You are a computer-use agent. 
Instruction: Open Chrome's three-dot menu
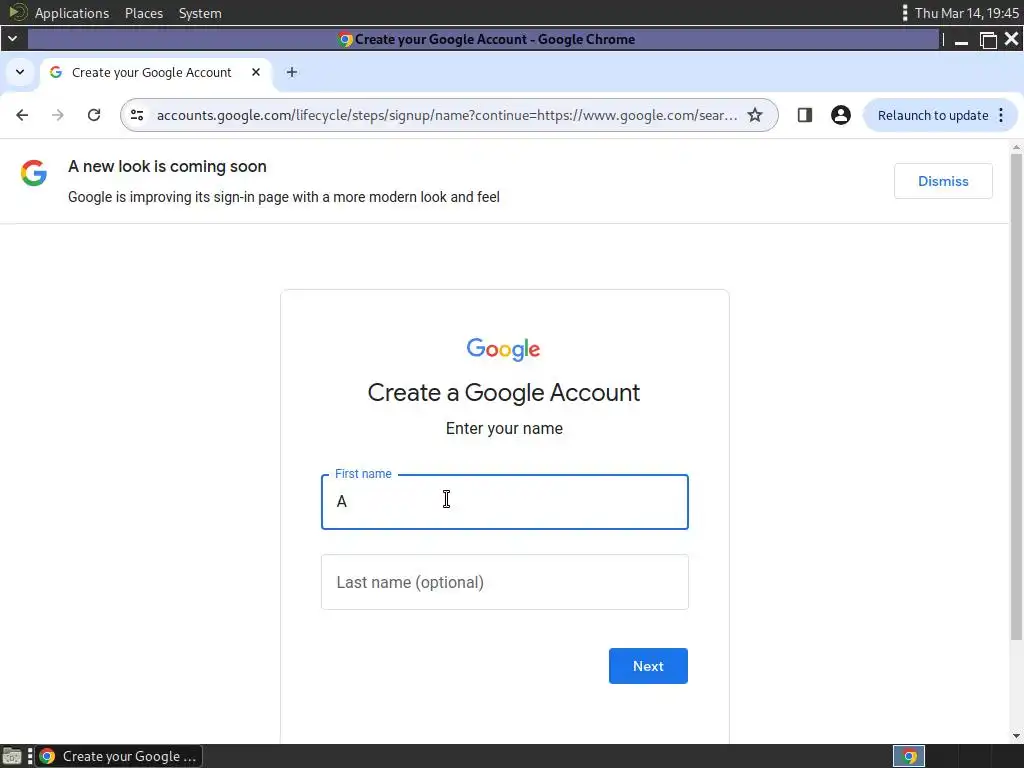click(x=1001, y=115)
